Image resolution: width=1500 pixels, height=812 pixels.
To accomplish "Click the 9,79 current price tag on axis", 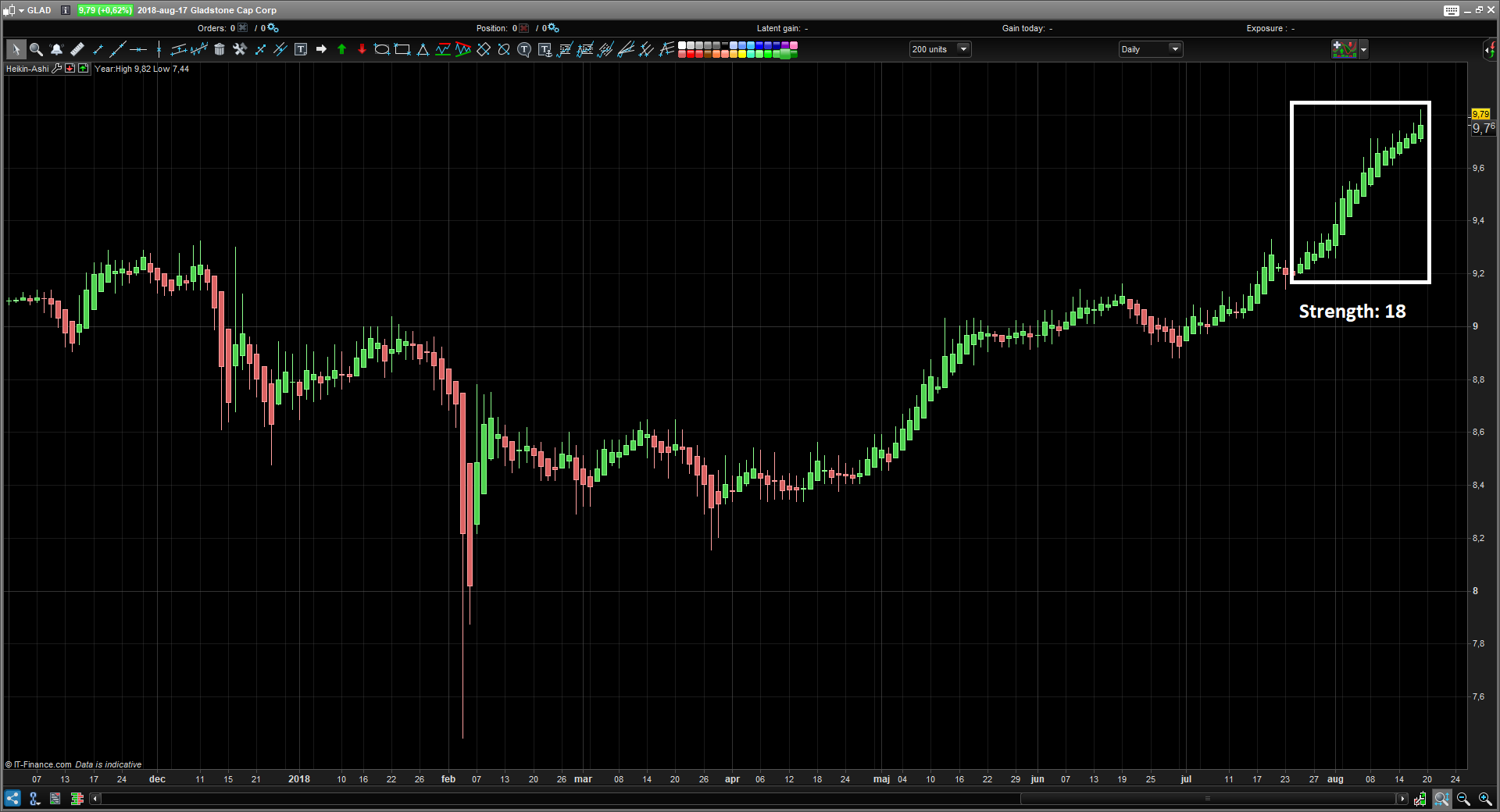I will (x=1480, y=114).
